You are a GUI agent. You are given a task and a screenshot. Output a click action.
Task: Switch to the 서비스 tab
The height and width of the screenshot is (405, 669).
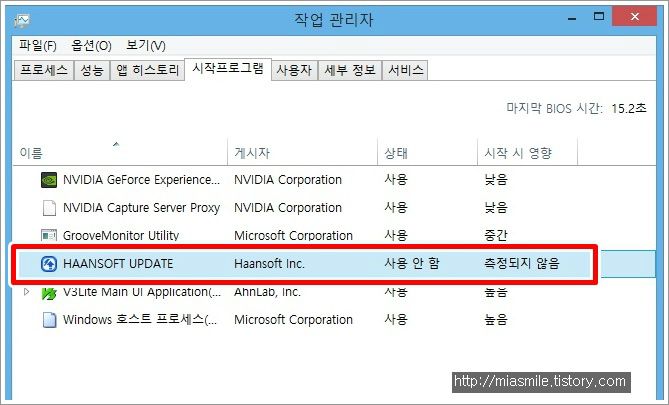pos(405,70)
